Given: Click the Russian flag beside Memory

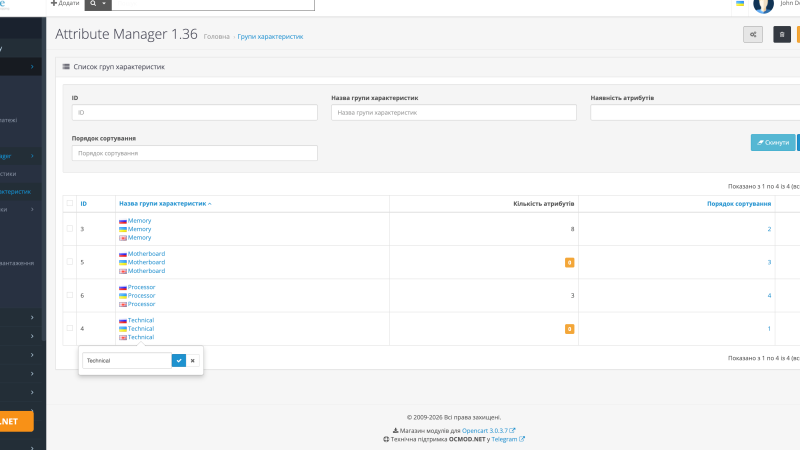Looking at the screenshot, I should coord(122,221).
